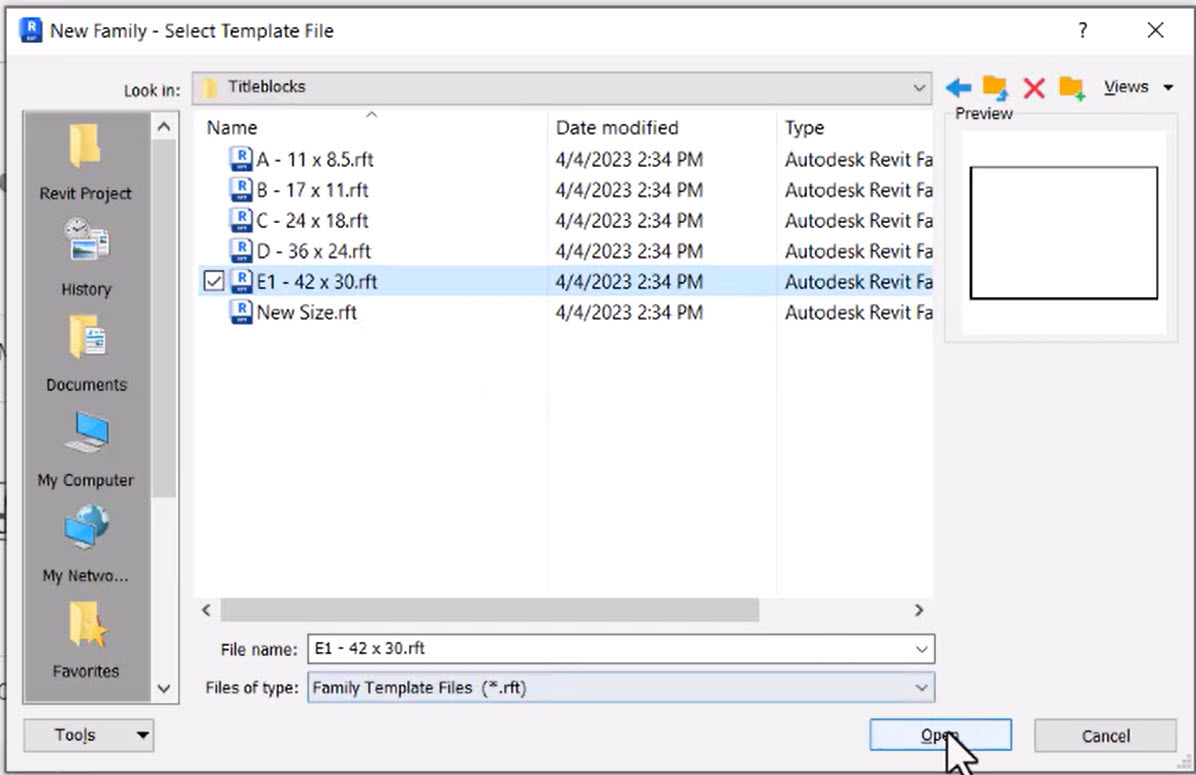Click the question mark help icon
The height and width of the screenshot is (775, 1196).
[1082, 31]
